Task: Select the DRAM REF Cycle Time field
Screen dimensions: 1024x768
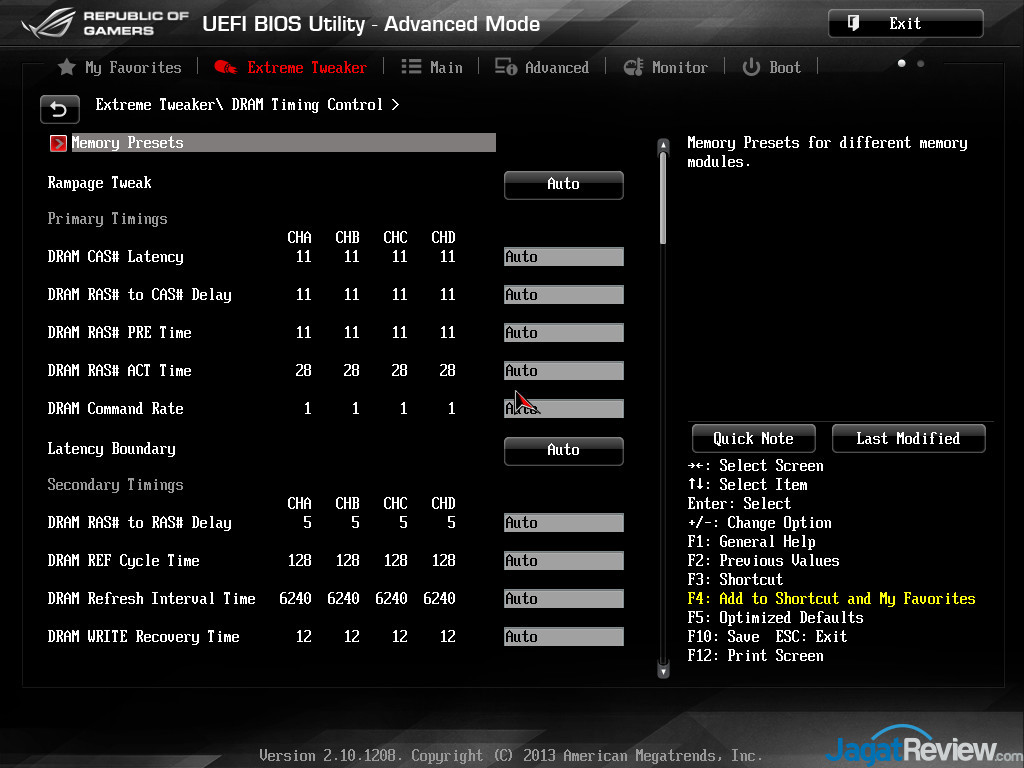Action: (563, 561)
